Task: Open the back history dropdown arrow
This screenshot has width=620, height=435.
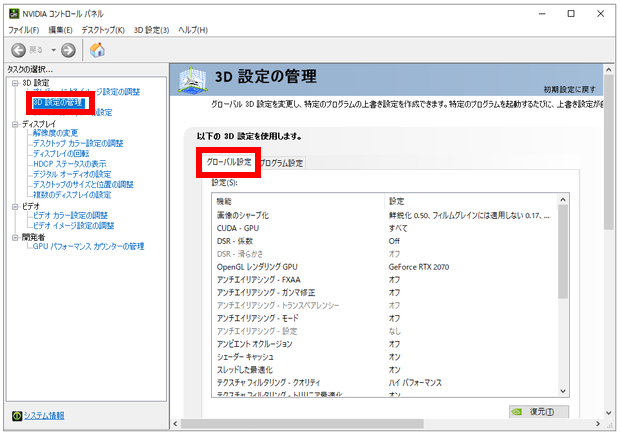Action: tap(53, 50)
